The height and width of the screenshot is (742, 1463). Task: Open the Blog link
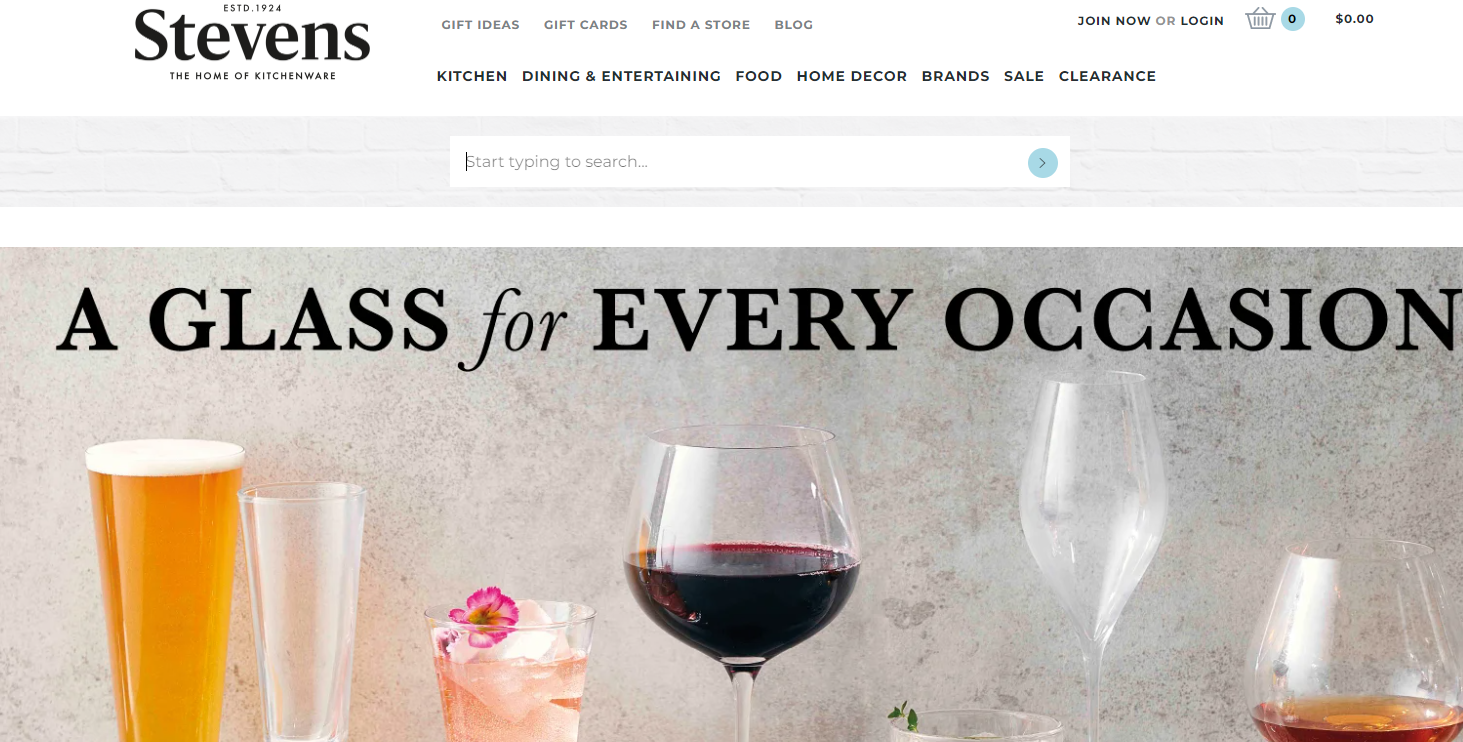(x=794, y=25)
